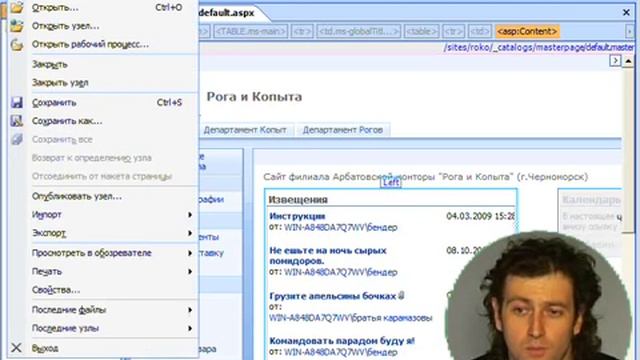This screenshot has width=640, height=360.
Task: Click the Open folder icon
Action: pyautogui.click(x=17, y=7)
